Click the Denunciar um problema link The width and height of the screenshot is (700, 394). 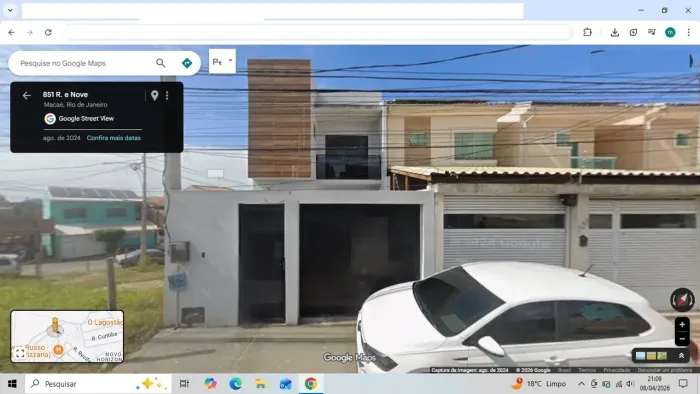click(x=665, y=370)
